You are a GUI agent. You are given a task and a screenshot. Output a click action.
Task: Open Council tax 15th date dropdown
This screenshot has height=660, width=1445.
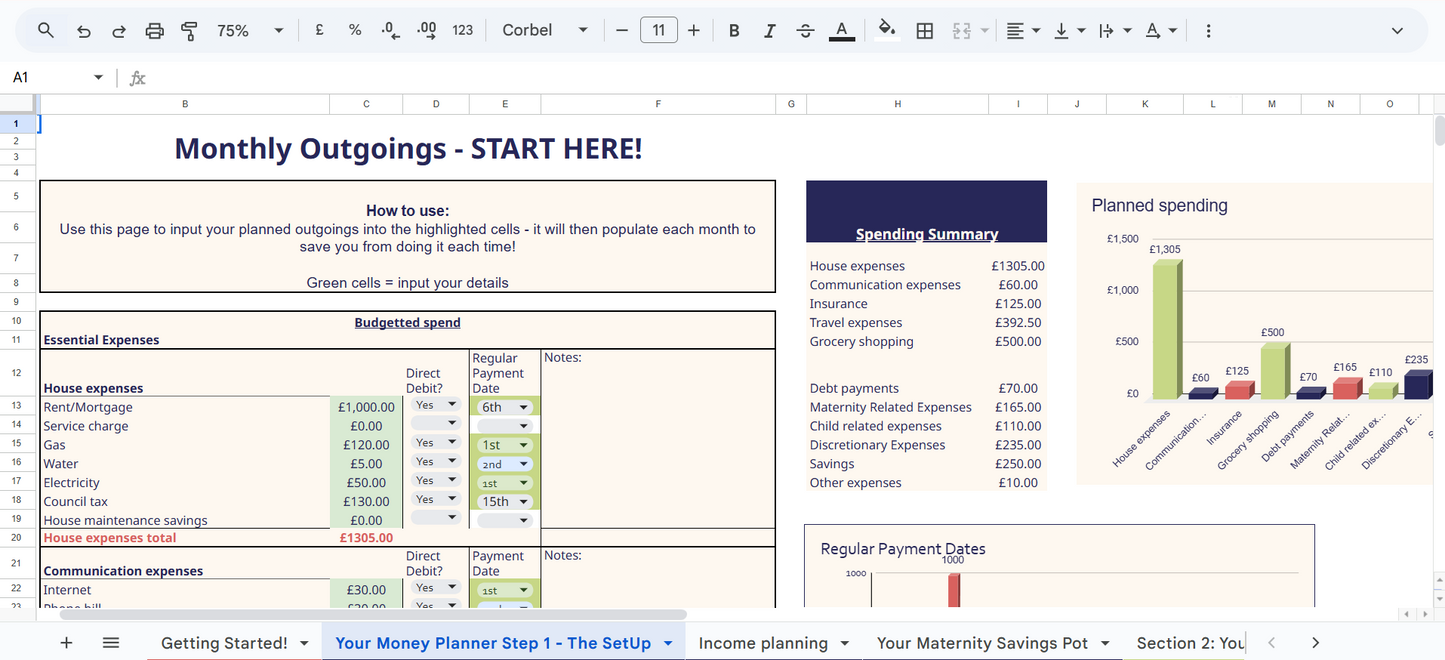505,502
